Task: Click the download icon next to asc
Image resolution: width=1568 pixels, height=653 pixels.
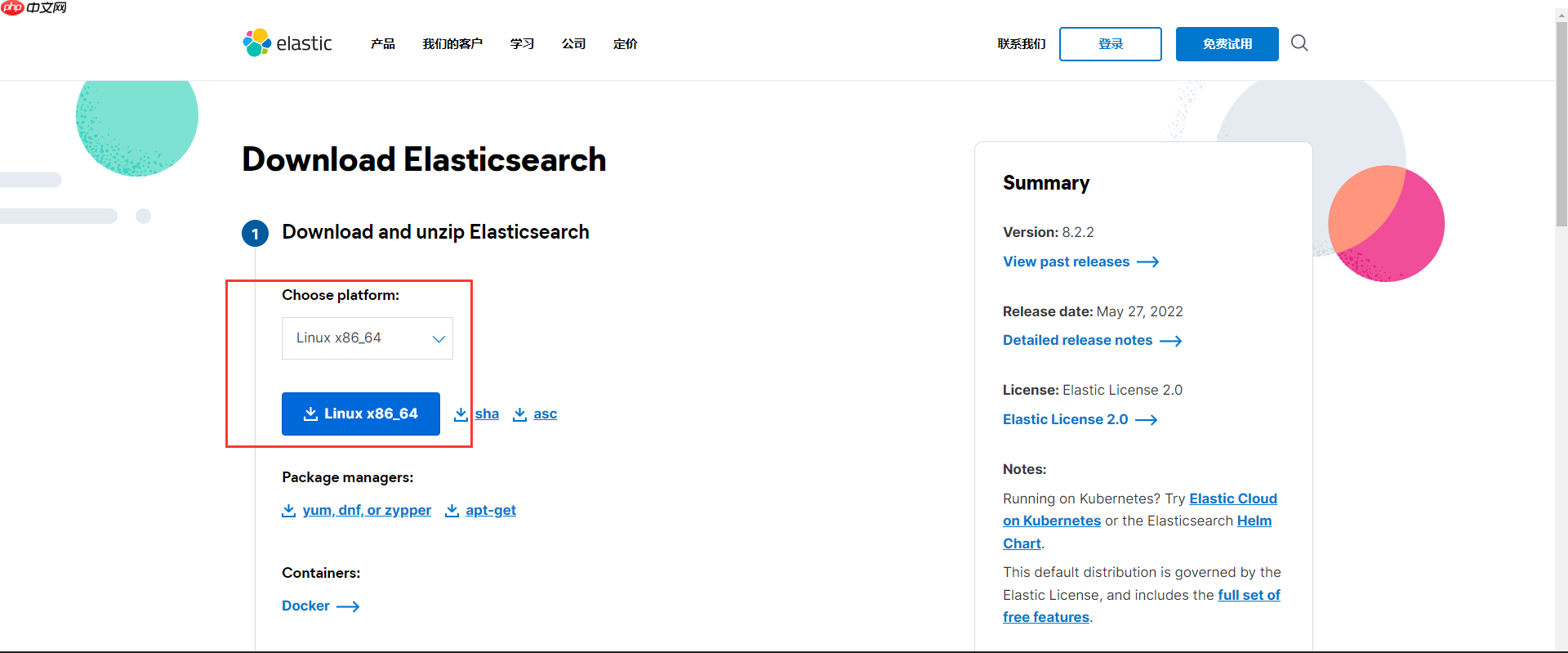Action: [x=519, y=414]
